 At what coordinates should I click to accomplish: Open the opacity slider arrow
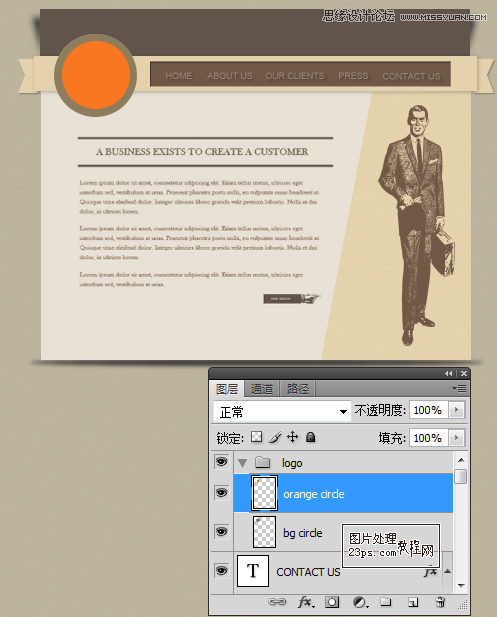pyautogui.click(x=456, y=410)
